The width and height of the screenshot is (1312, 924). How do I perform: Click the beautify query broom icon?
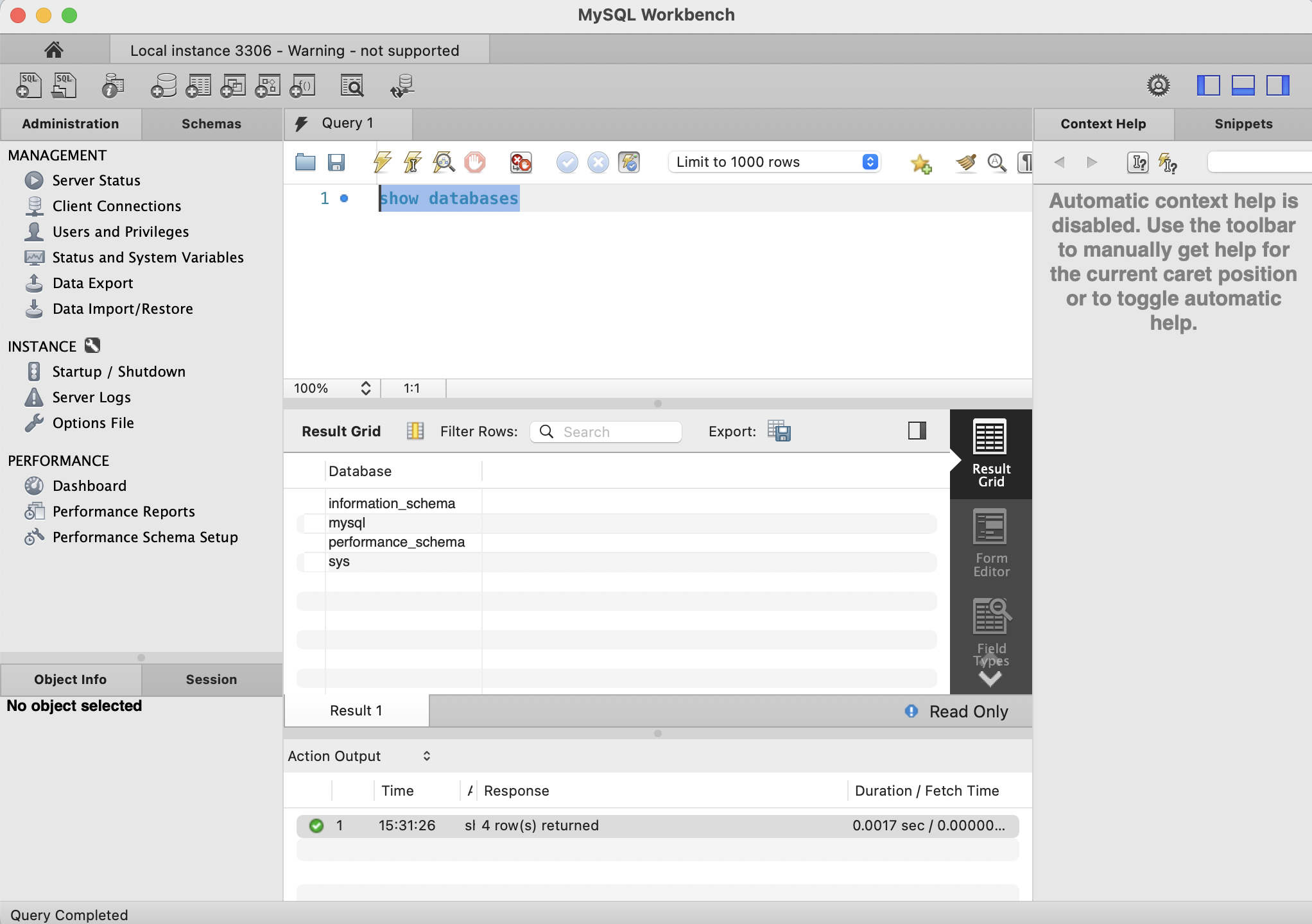click(965, 163)
